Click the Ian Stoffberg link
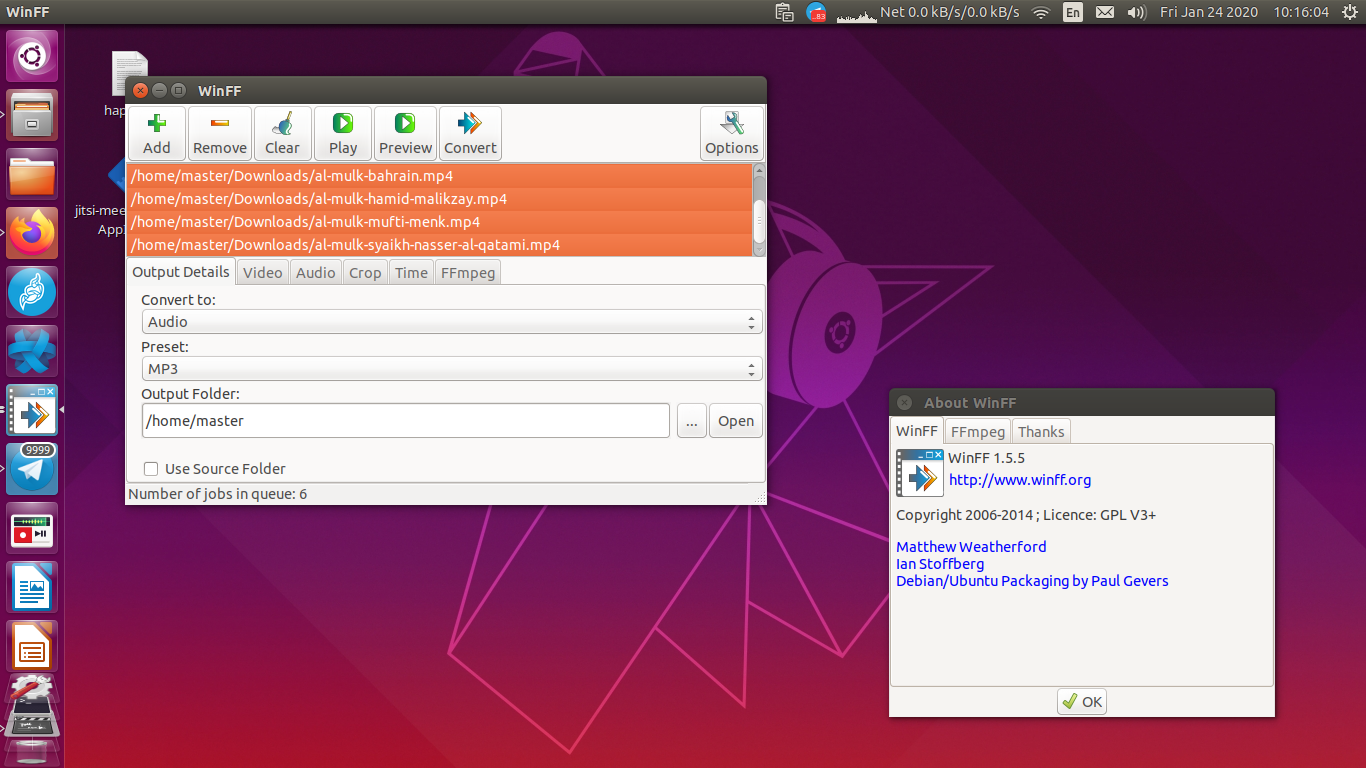Image resolution: width=1366 pixels, height=768 pixels. click(x=940, y=564)
